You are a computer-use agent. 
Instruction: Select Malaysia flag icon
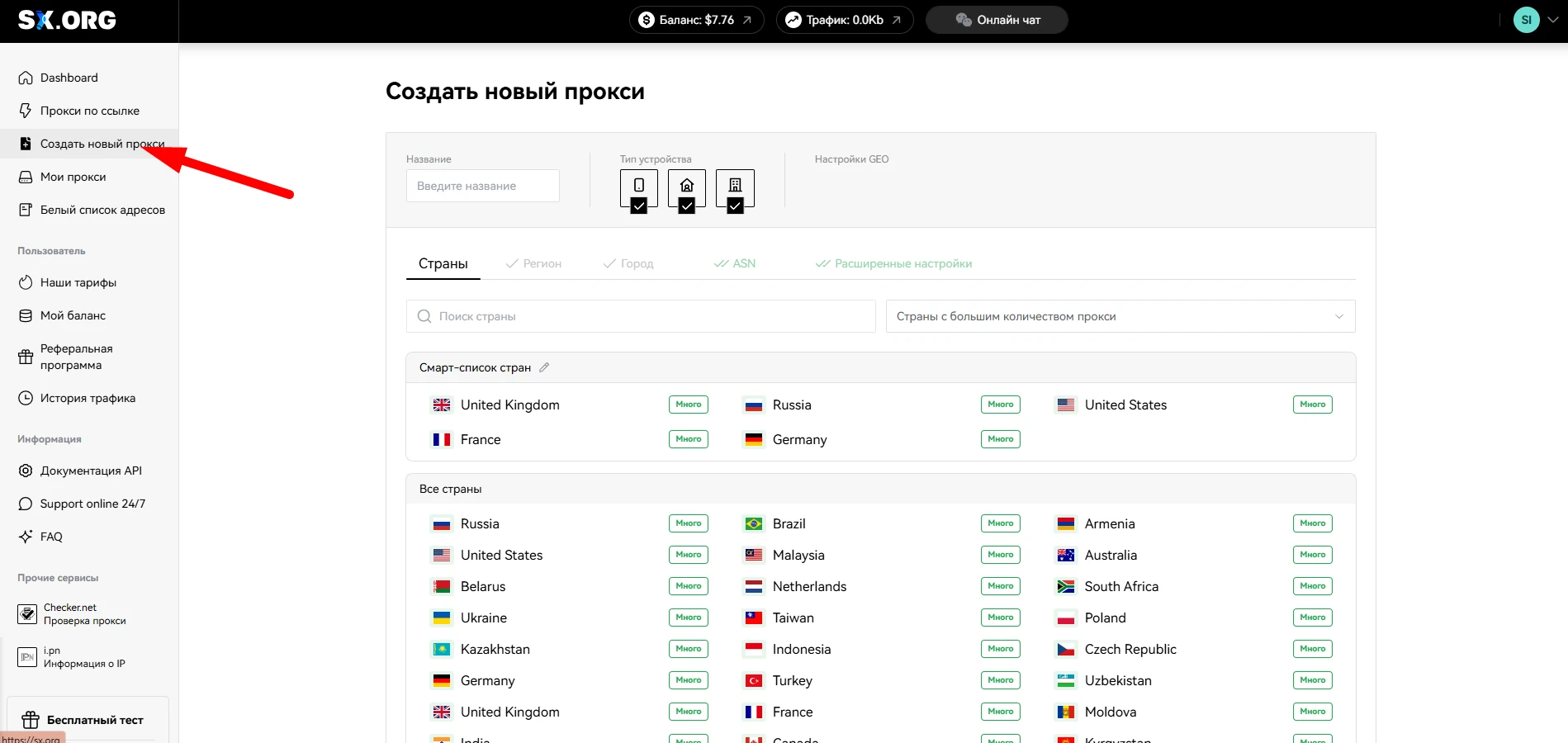point(754,556)
